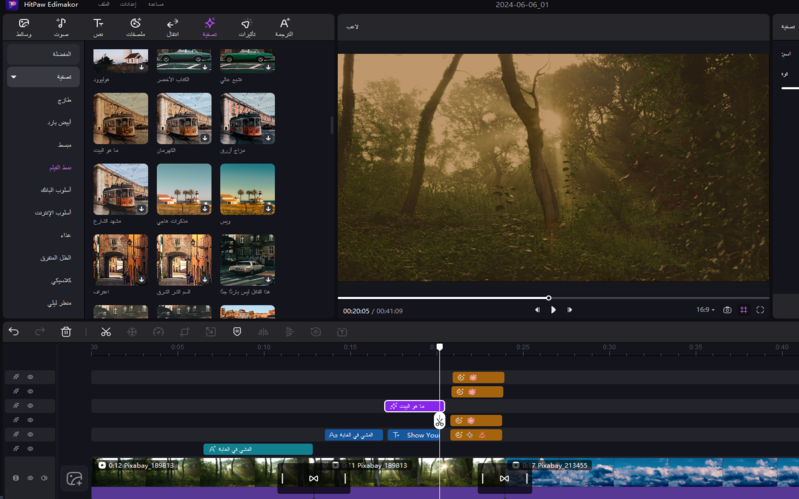This screenshot has width=799, height=499.
Task: Open the إعدادات settings menu
Action: pos(128,5)
